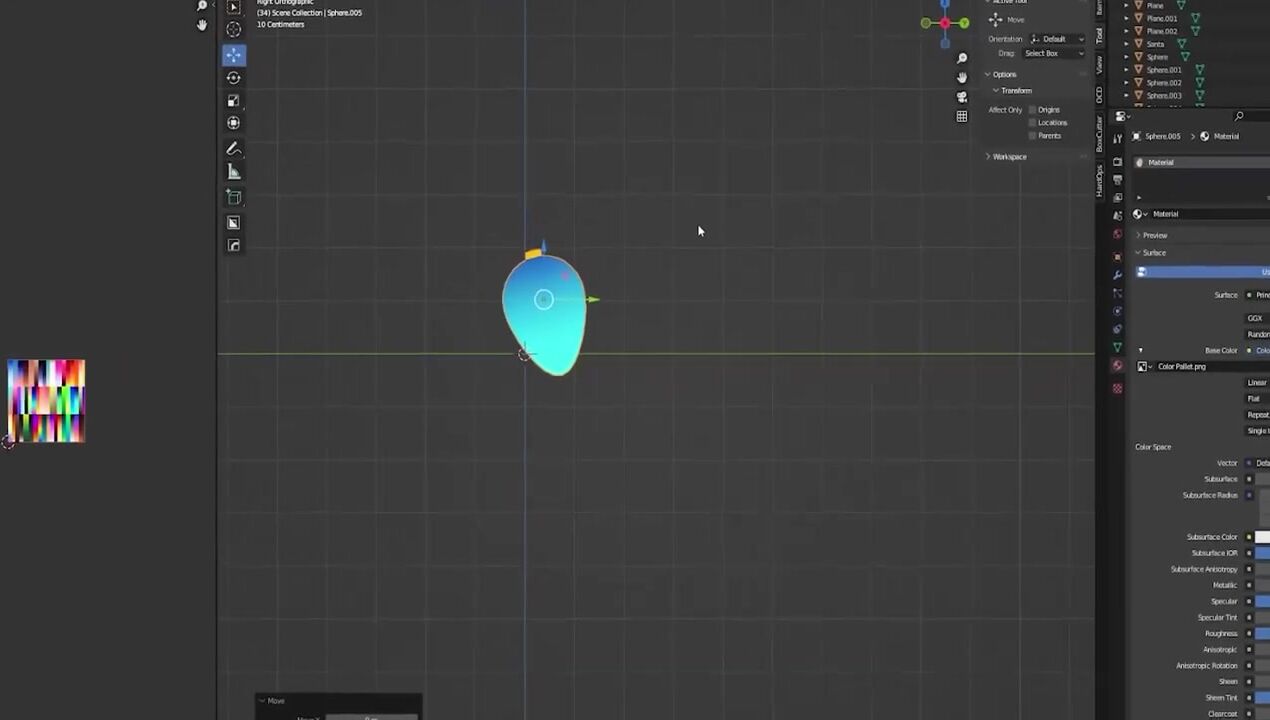The width and height of the screenshot is (1270, 720).
Task: Click the viewport pan hand icon
Action: (x=962, y=77)
